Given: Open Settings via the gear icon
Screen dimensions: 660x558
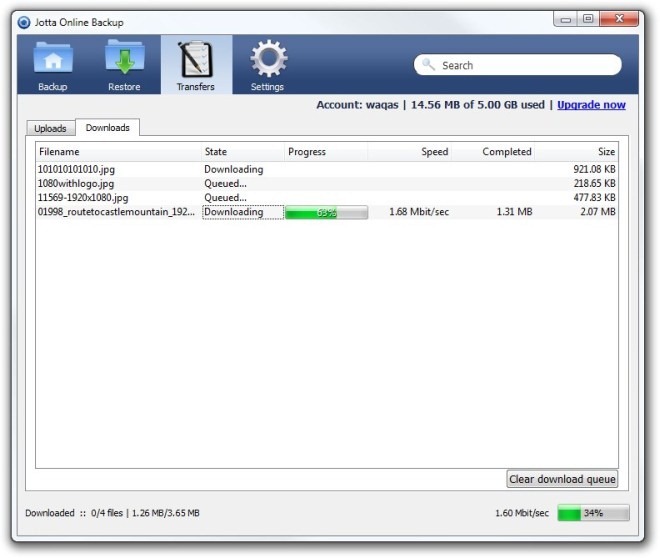Looking at the screenshot, I should pyautogui.click(x=269, y=58).
